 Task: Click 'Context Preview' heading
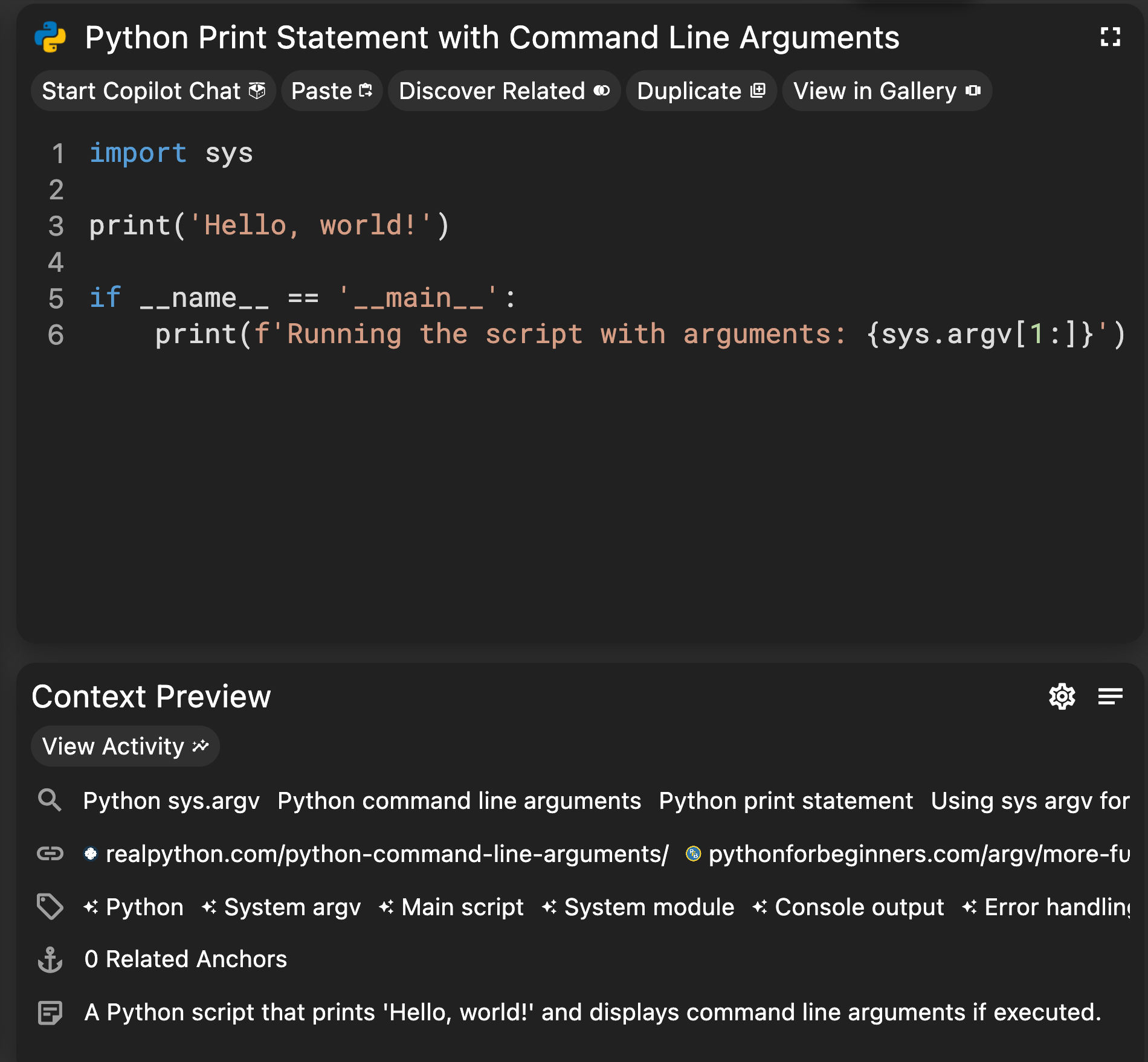coord(151,697)
